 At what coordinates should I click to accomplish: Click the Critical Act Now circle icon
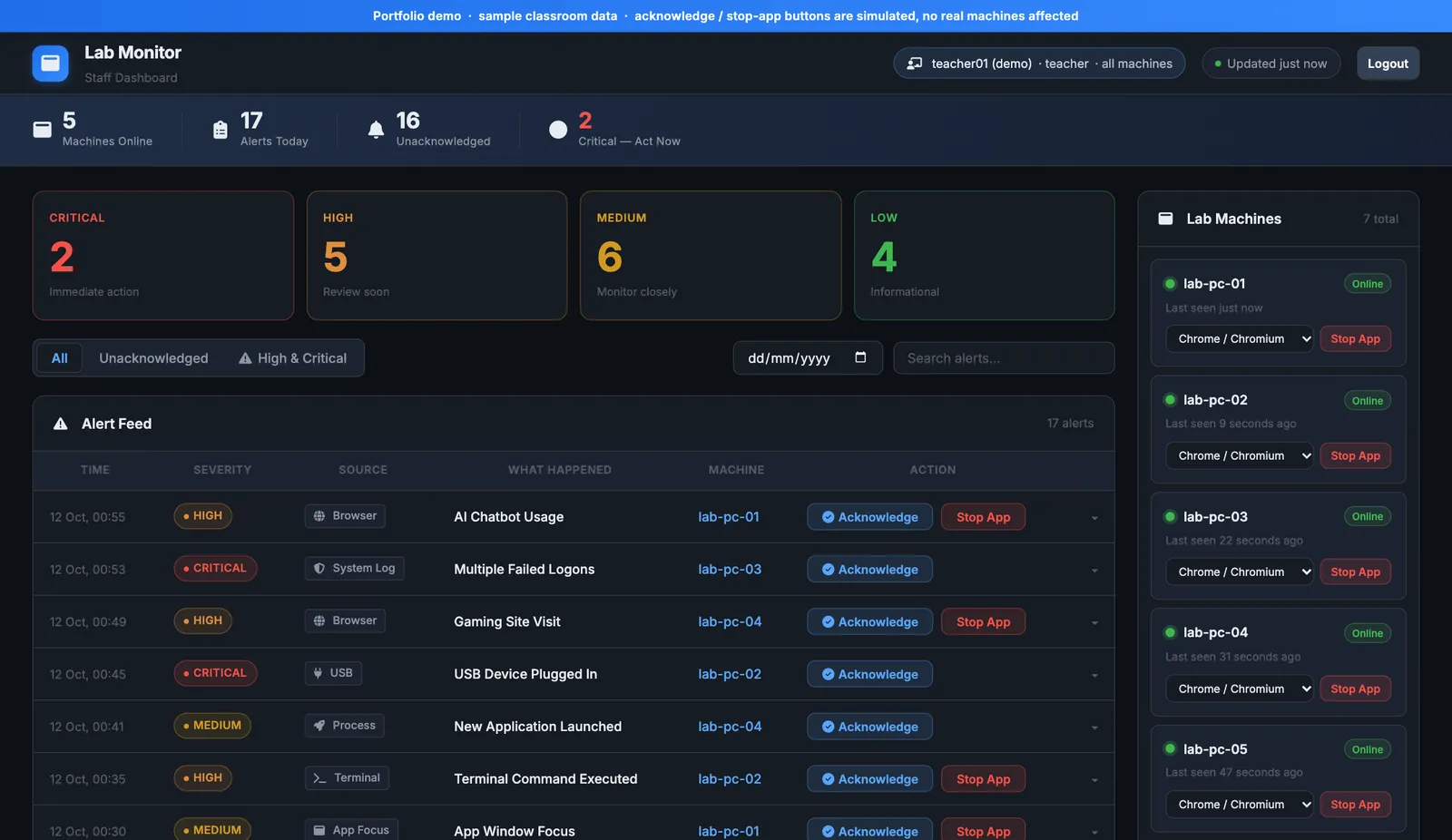point(558,130)
